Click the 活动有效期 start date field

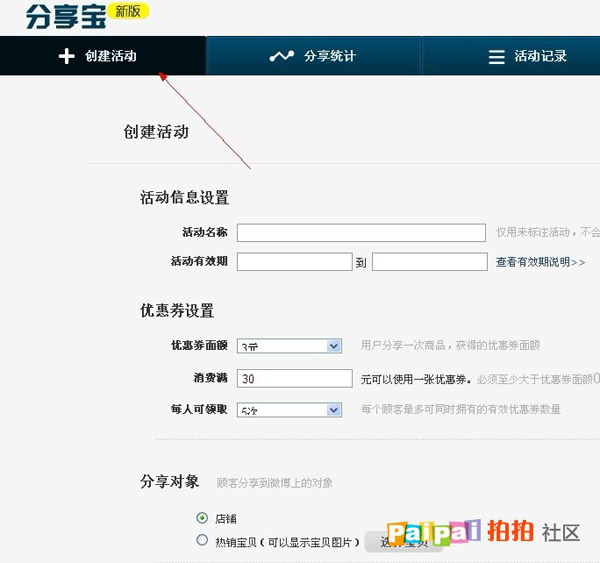click(x=294, y=262)
